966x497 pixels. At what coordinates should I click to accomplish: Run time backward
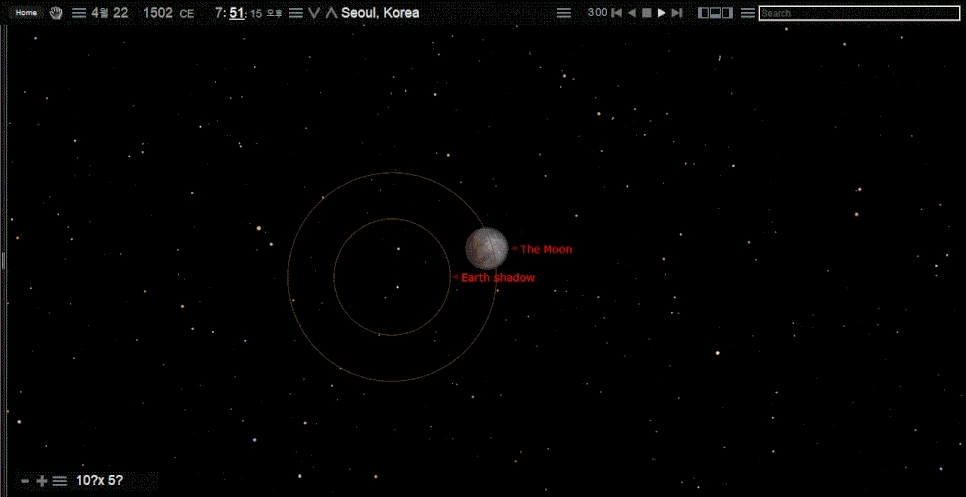[631, 13]
